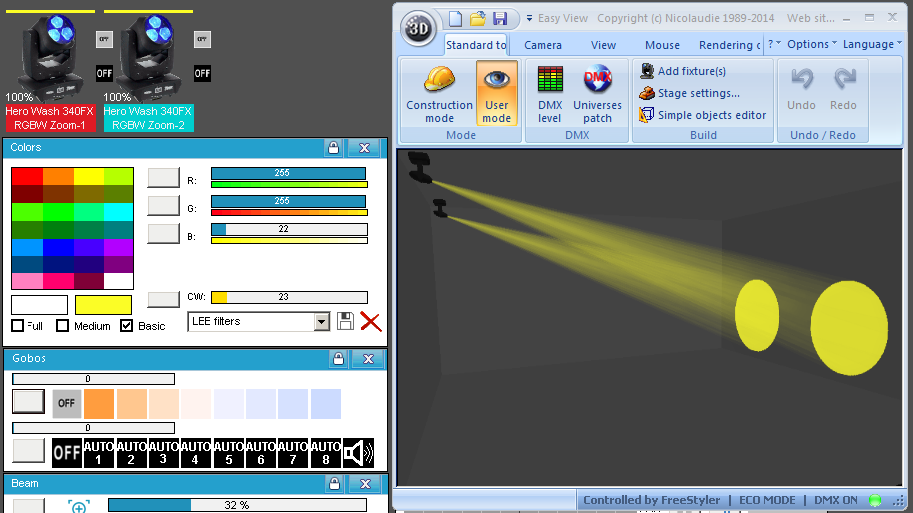Check the Medium palette checkbox

click(x=63, y=326)
